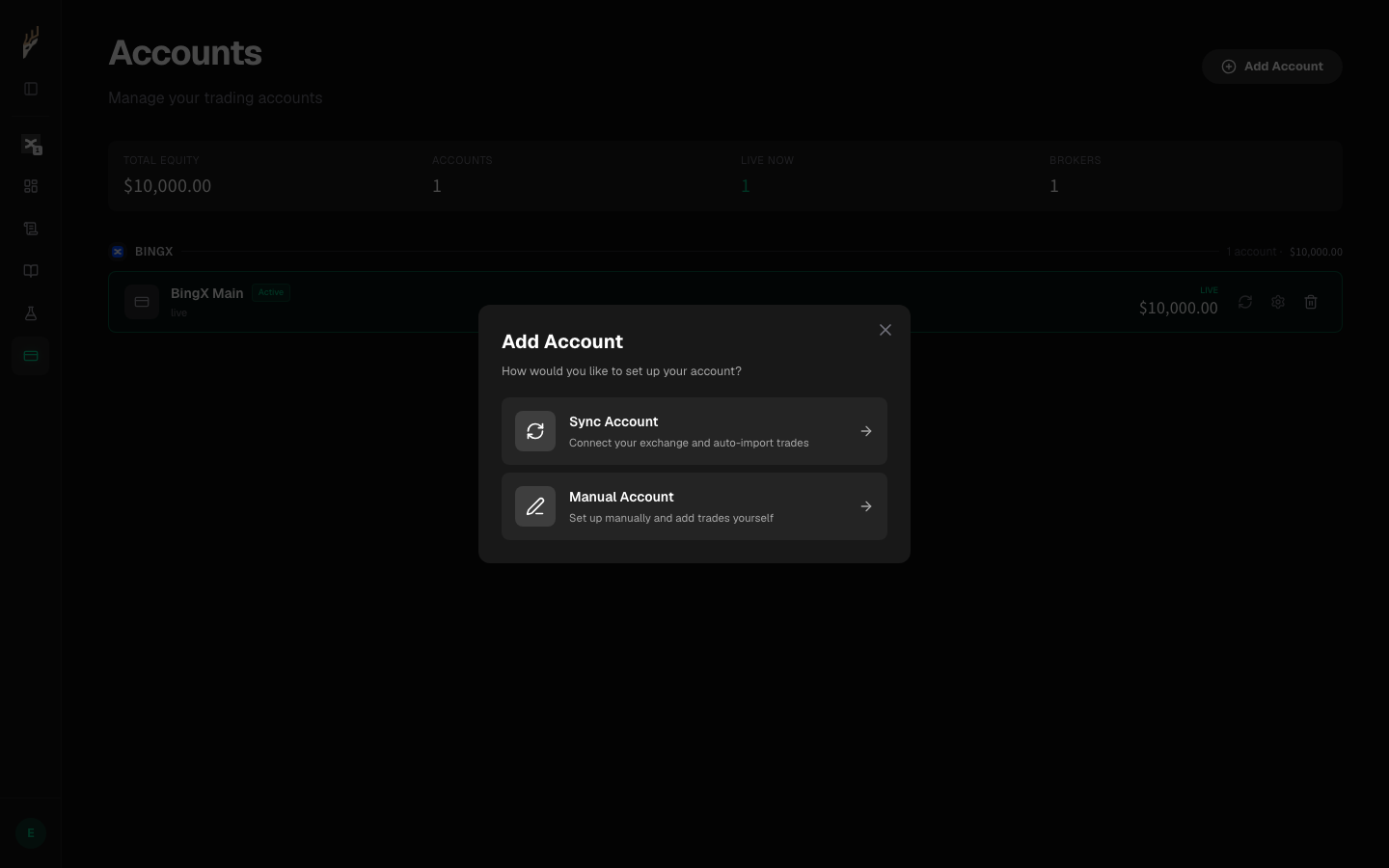Image resolution: width=1389 pixels, height=868 pixels.
Task: Click the BingX Main card icon
Action: (142, 302)
